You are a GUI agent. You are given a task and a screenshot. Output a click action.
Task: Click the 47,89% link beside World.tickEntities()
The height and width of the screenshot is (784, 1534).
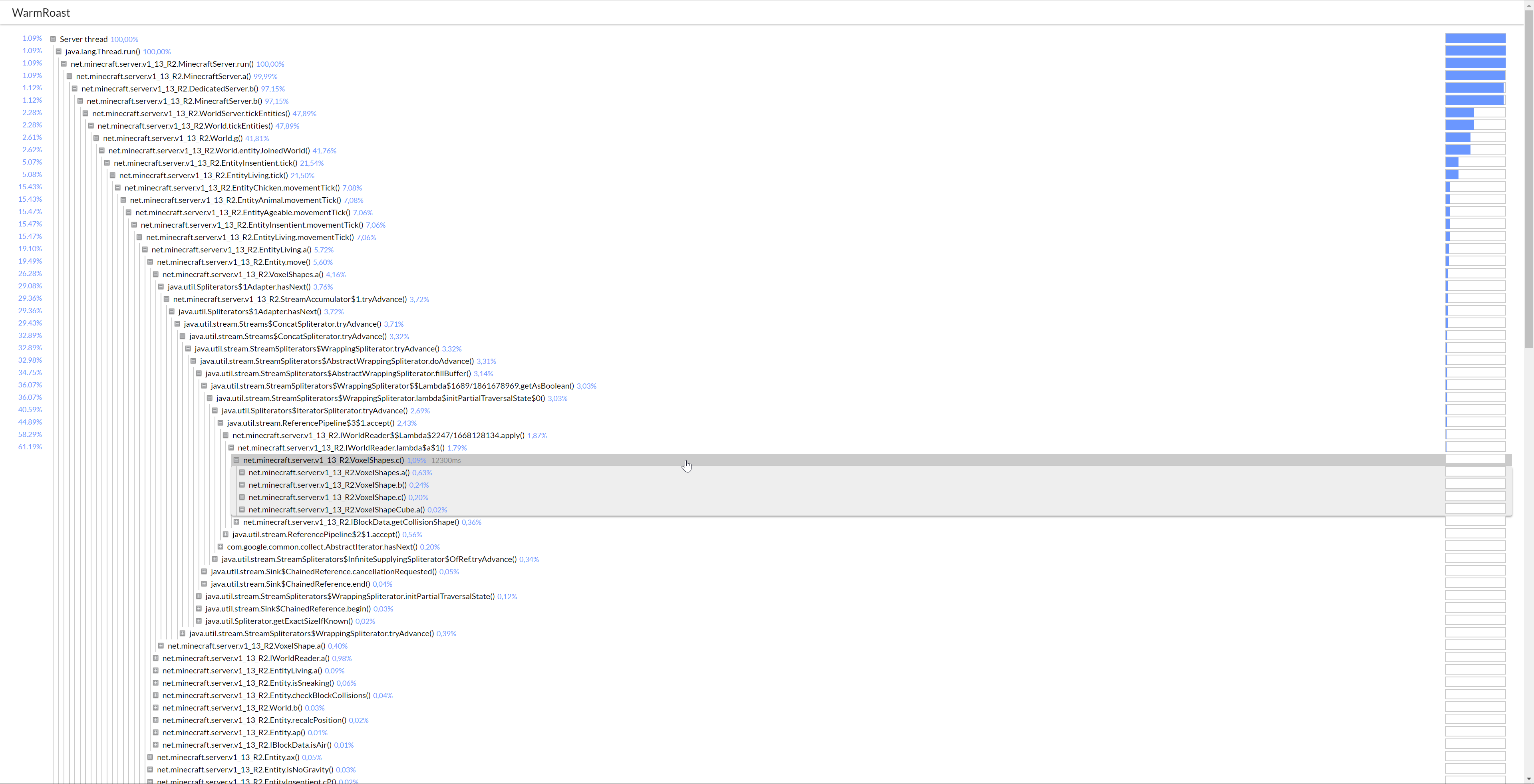pyautogui.click(x=287, y=125)
